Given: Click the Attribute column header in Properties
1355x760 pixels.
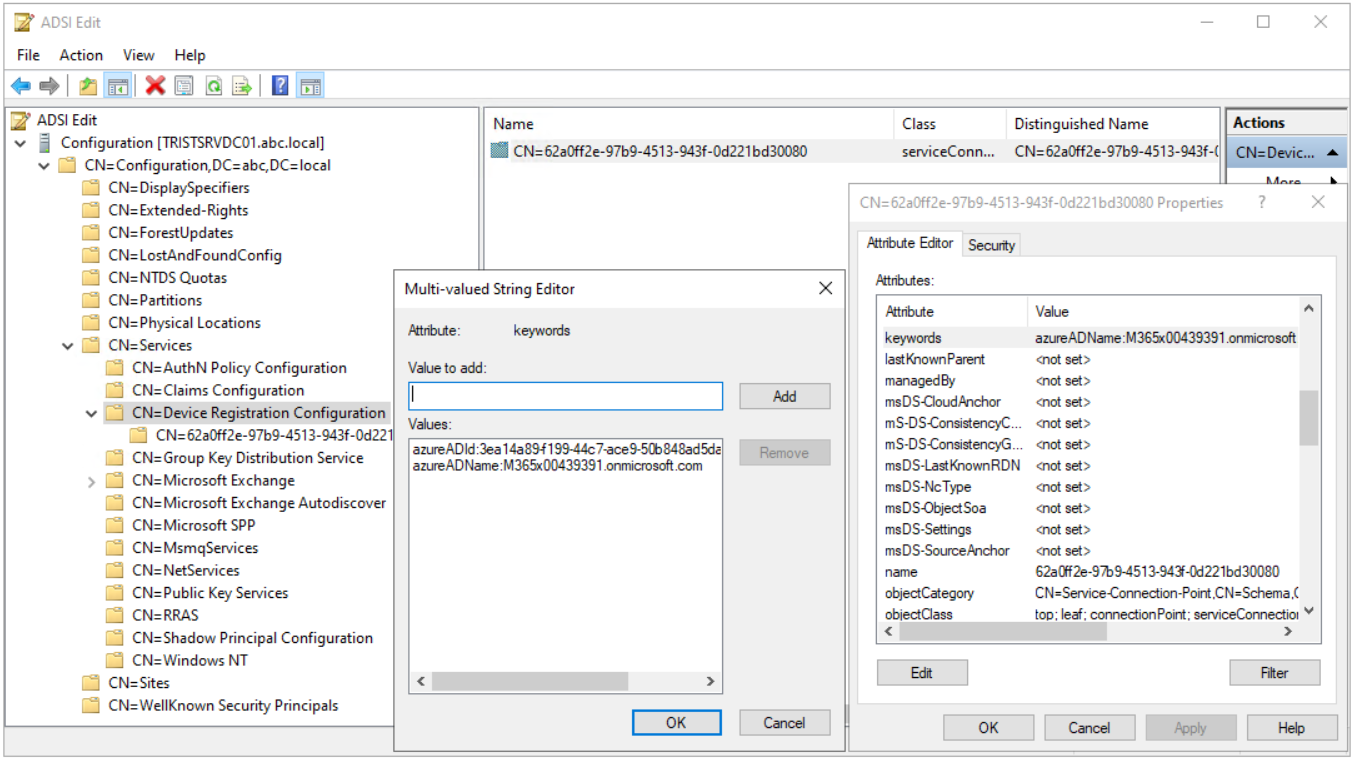Looking at the screenshot, I should [952, 312].
